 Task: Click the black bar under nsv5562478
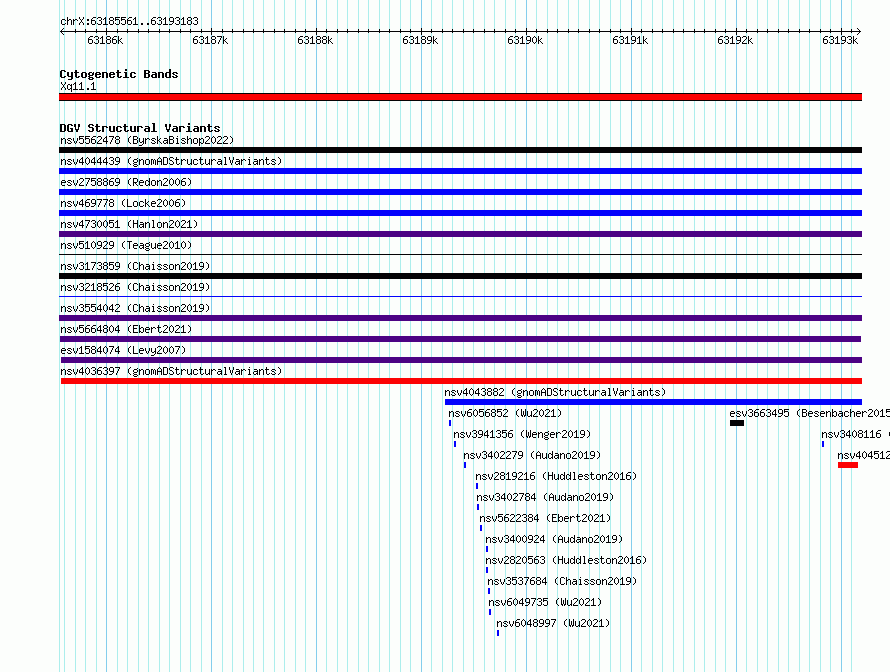click(460, 150)
